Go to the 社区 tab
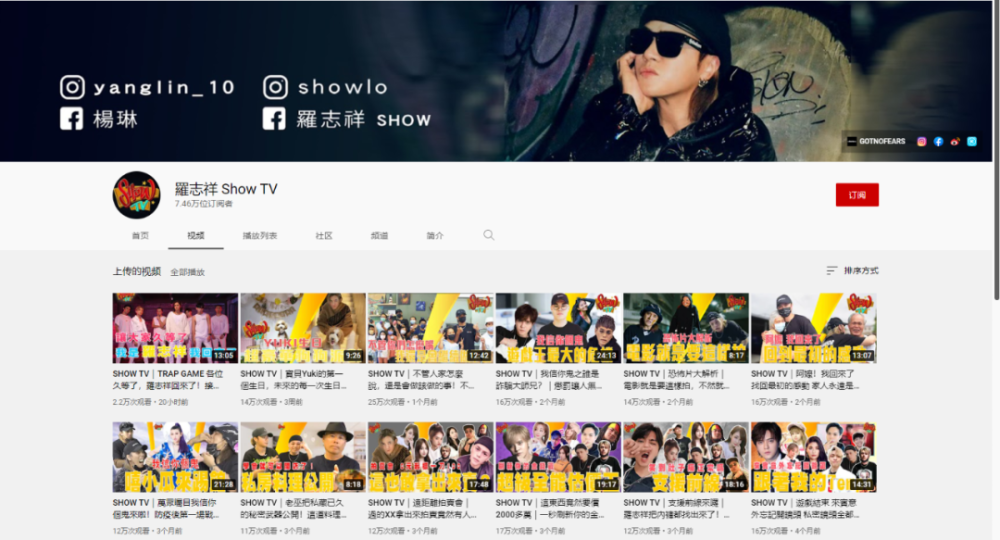Viewport: 1000px width, 540px height. click(324, 235)
